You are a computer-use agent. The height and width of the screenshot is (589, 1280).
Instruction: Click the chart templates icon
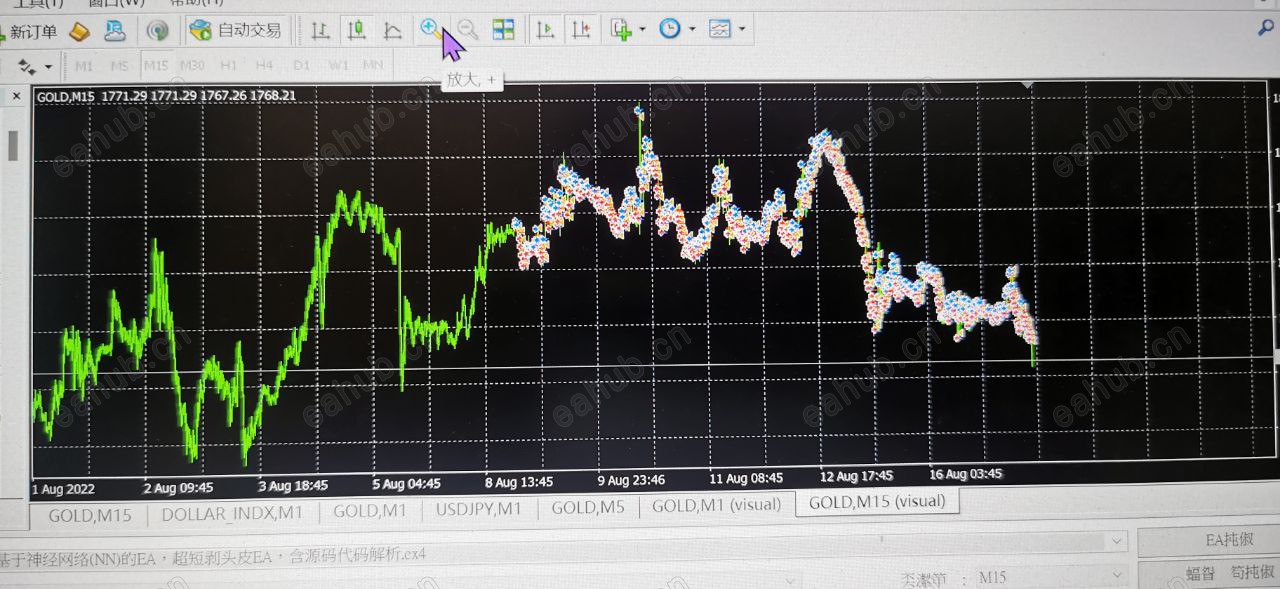tap(720, 29)
